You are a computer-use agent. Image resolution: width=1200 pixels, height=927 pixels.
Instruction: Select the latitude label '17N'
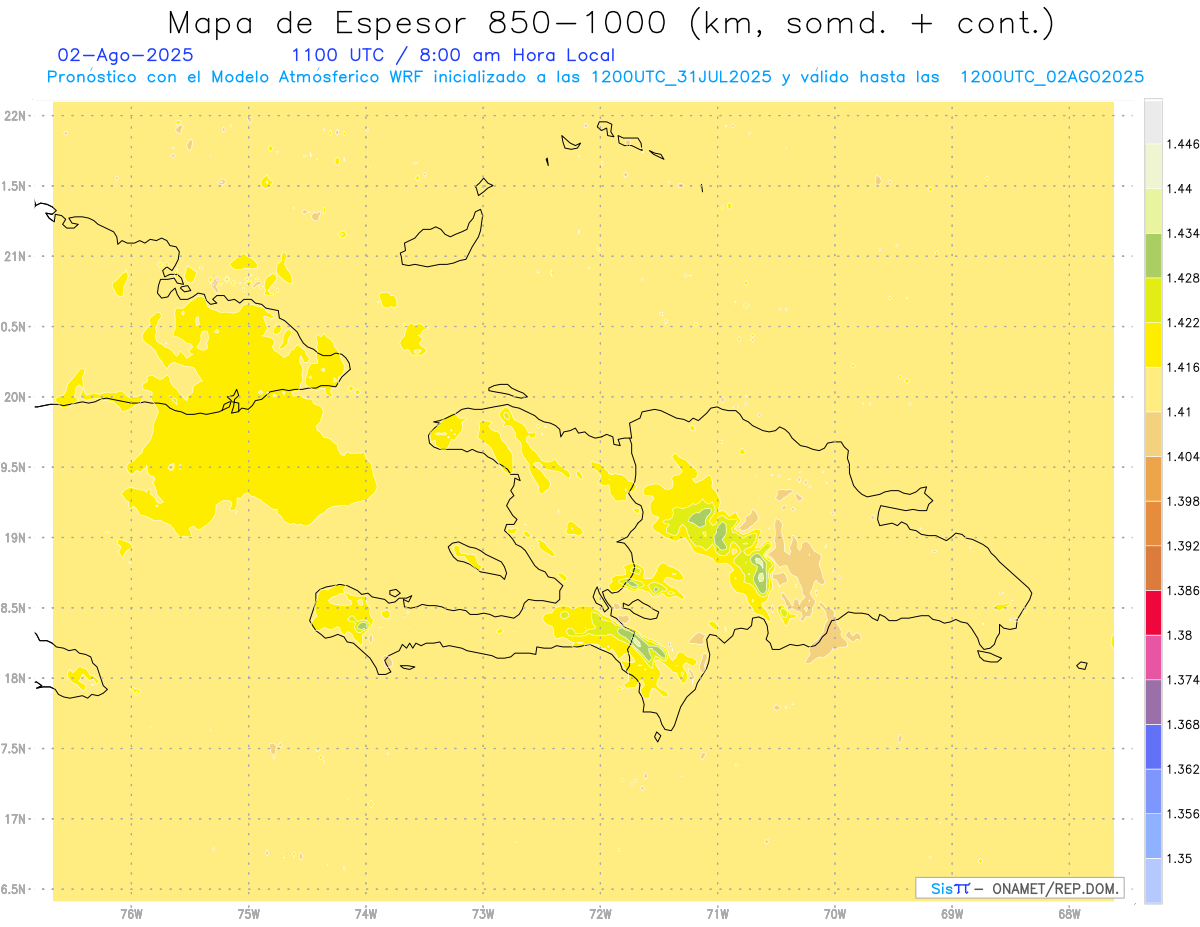(x=16, y=819)
